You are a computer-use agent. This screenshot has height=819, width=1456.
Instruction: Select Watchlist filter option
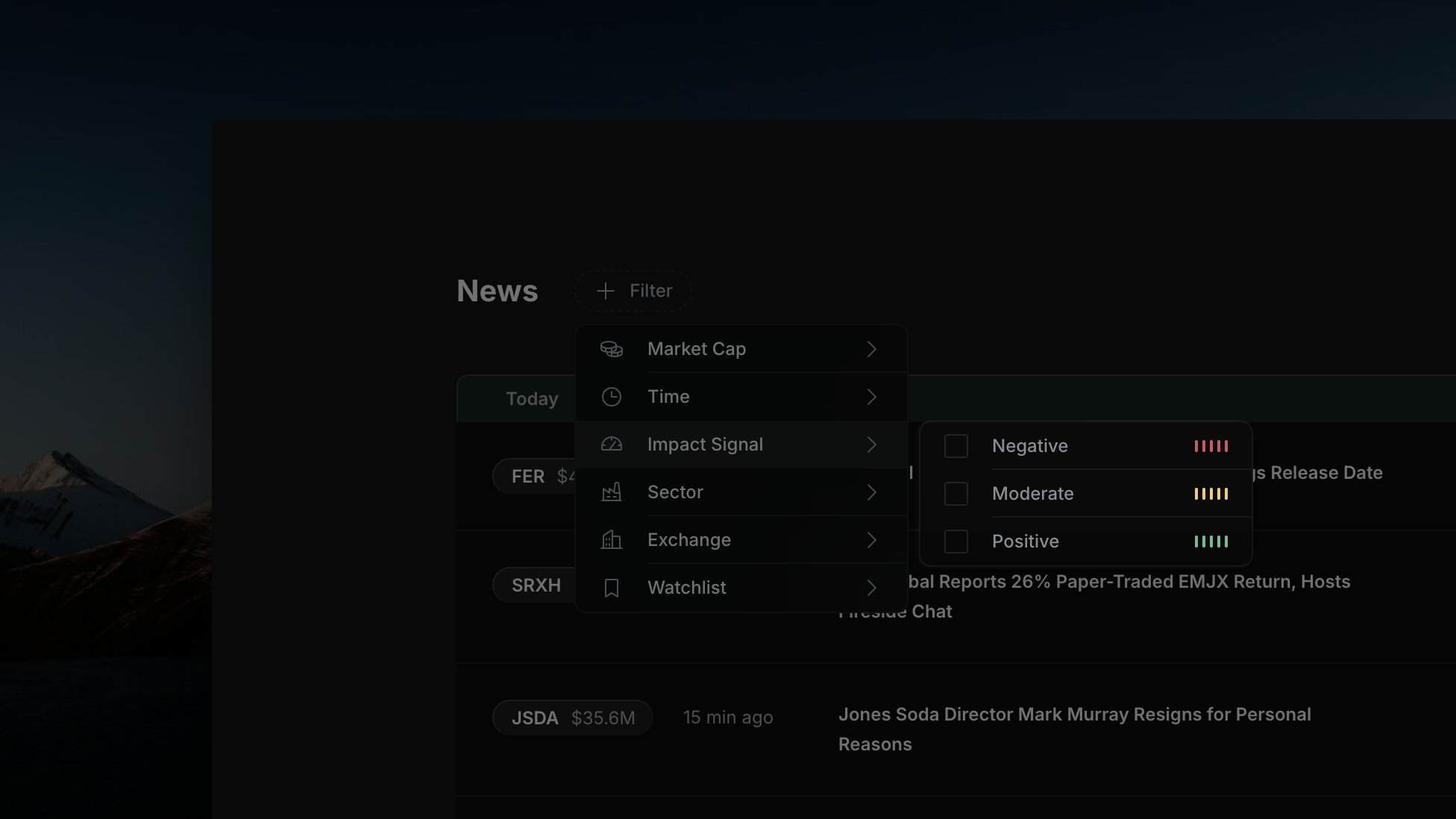(x=741, y=588)
